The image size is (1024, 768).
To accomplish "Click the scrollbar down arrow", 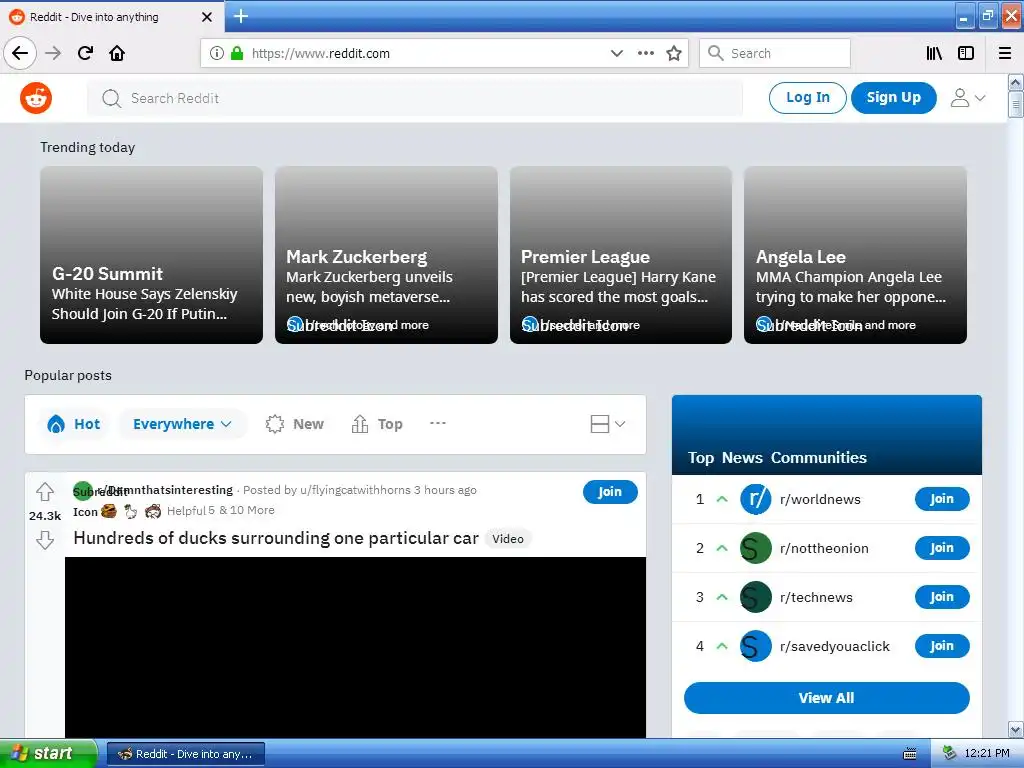I will (x=1016, y=729).
